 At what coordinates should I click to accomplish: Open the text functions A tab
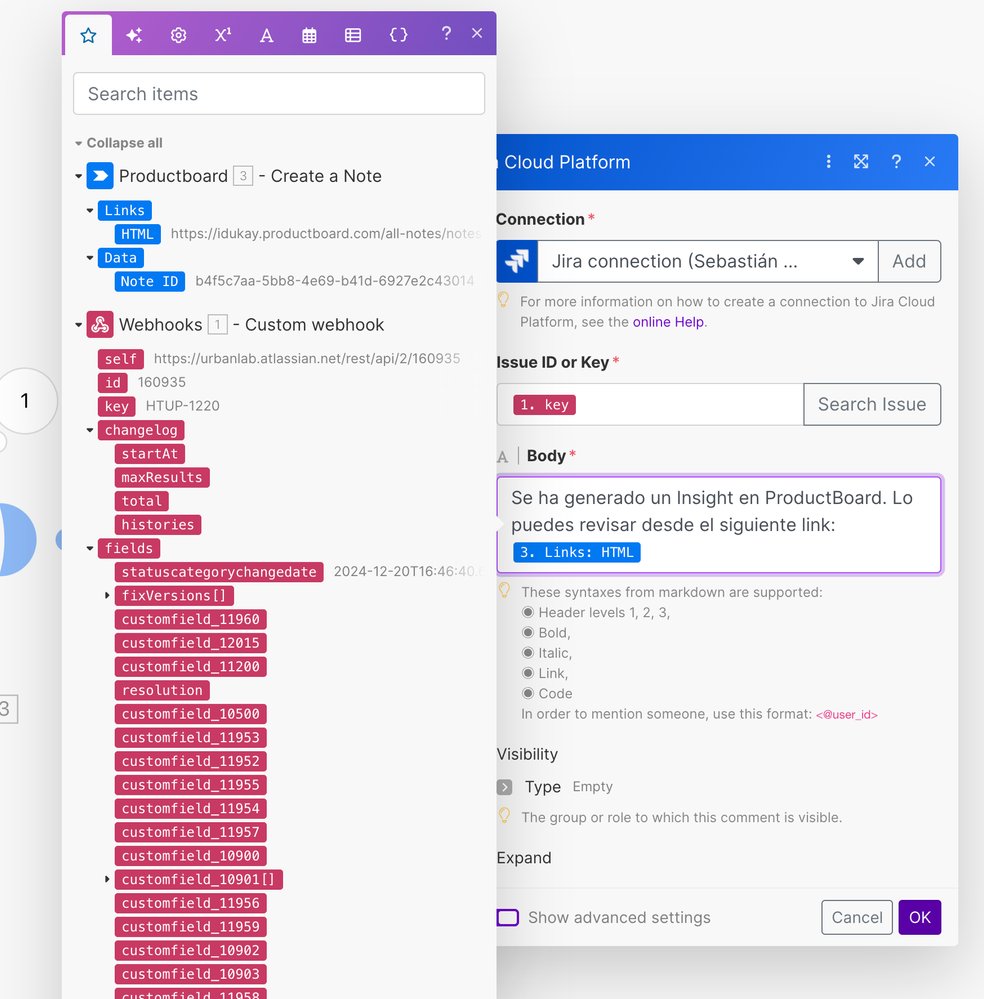266,35
